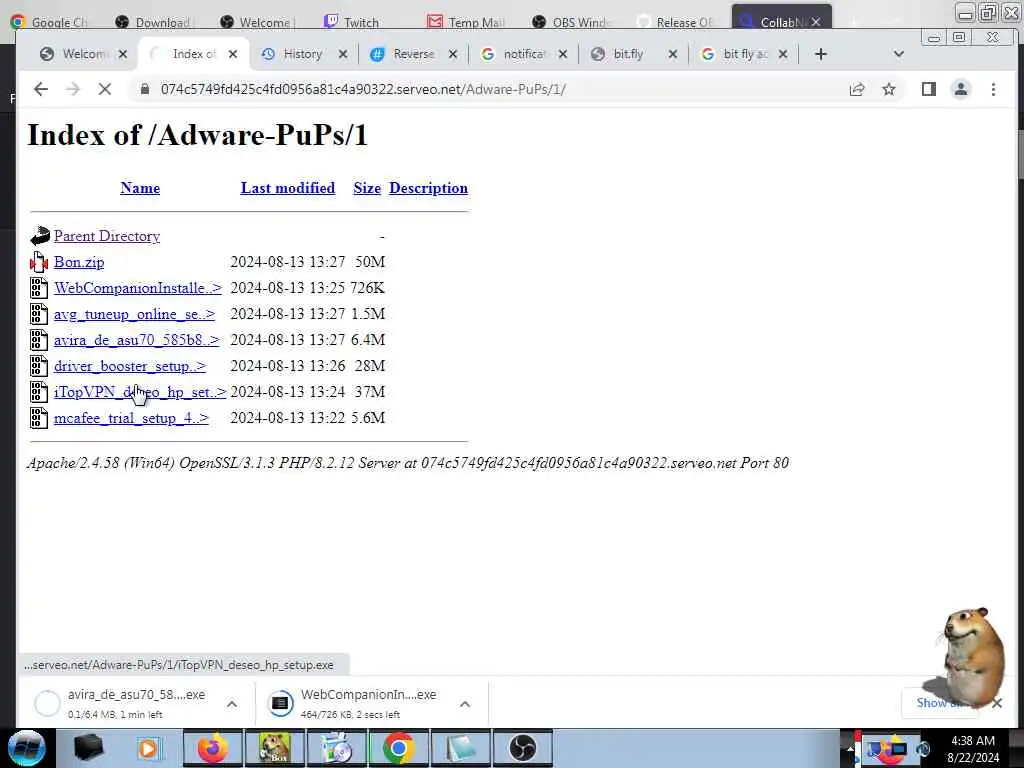The width and height of the screenshot is (1024, 768).
Task: Close the History tab
Action: coord(343,54)
